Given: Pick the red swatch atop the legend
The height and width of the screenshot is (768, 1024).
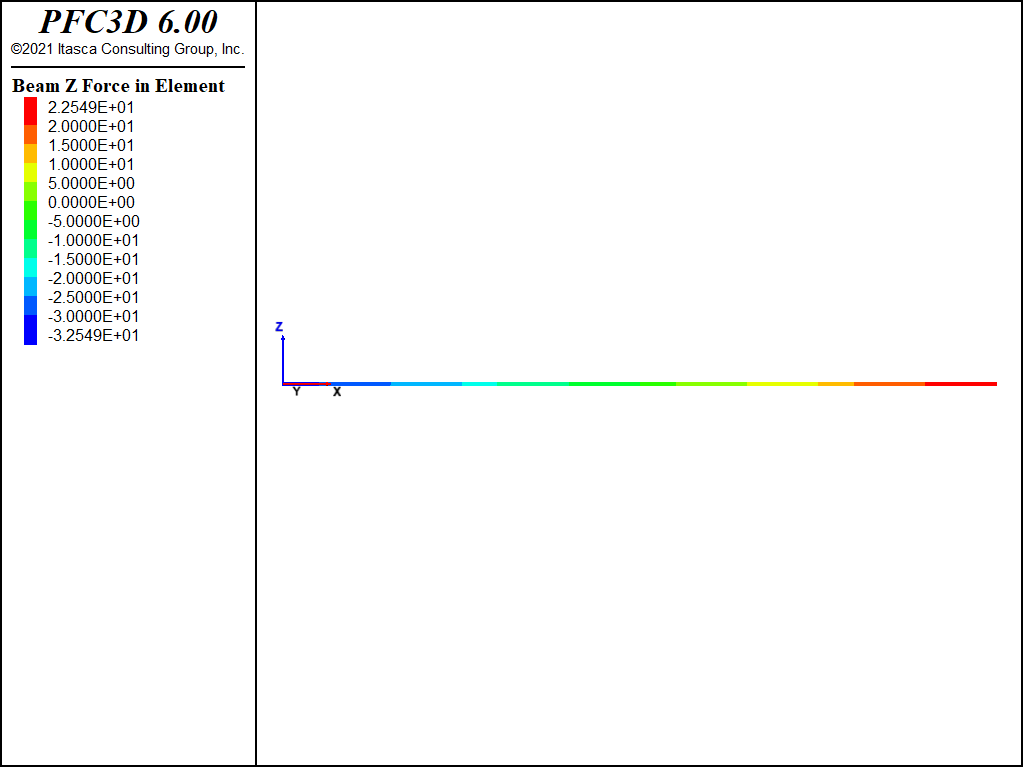Looking at the screenshot, I should (31, 111).
